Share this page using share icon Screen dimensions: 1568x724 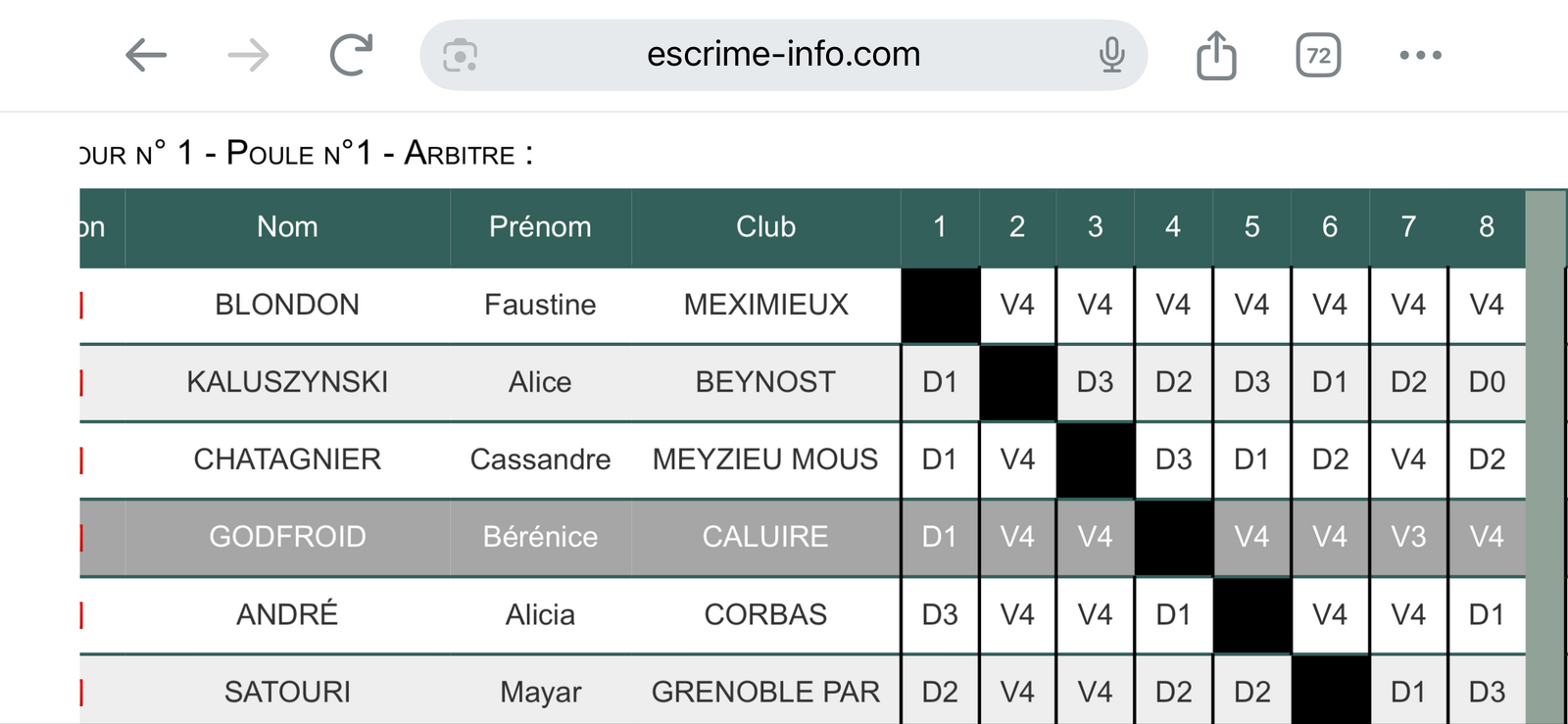point(1216,55)
